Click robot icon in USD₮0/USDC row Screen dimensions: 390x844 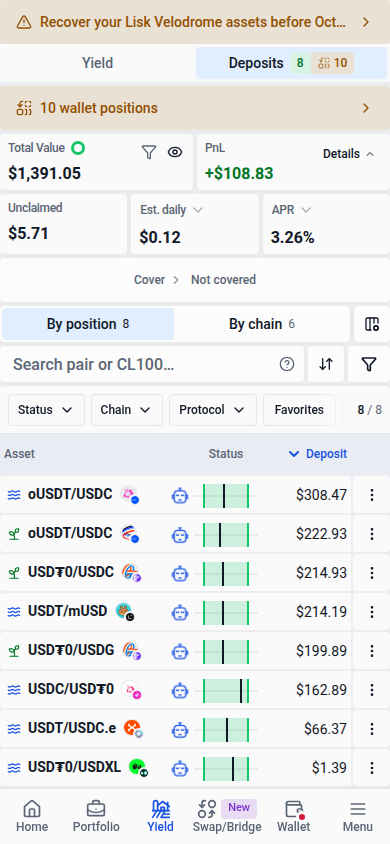[180, 573]
